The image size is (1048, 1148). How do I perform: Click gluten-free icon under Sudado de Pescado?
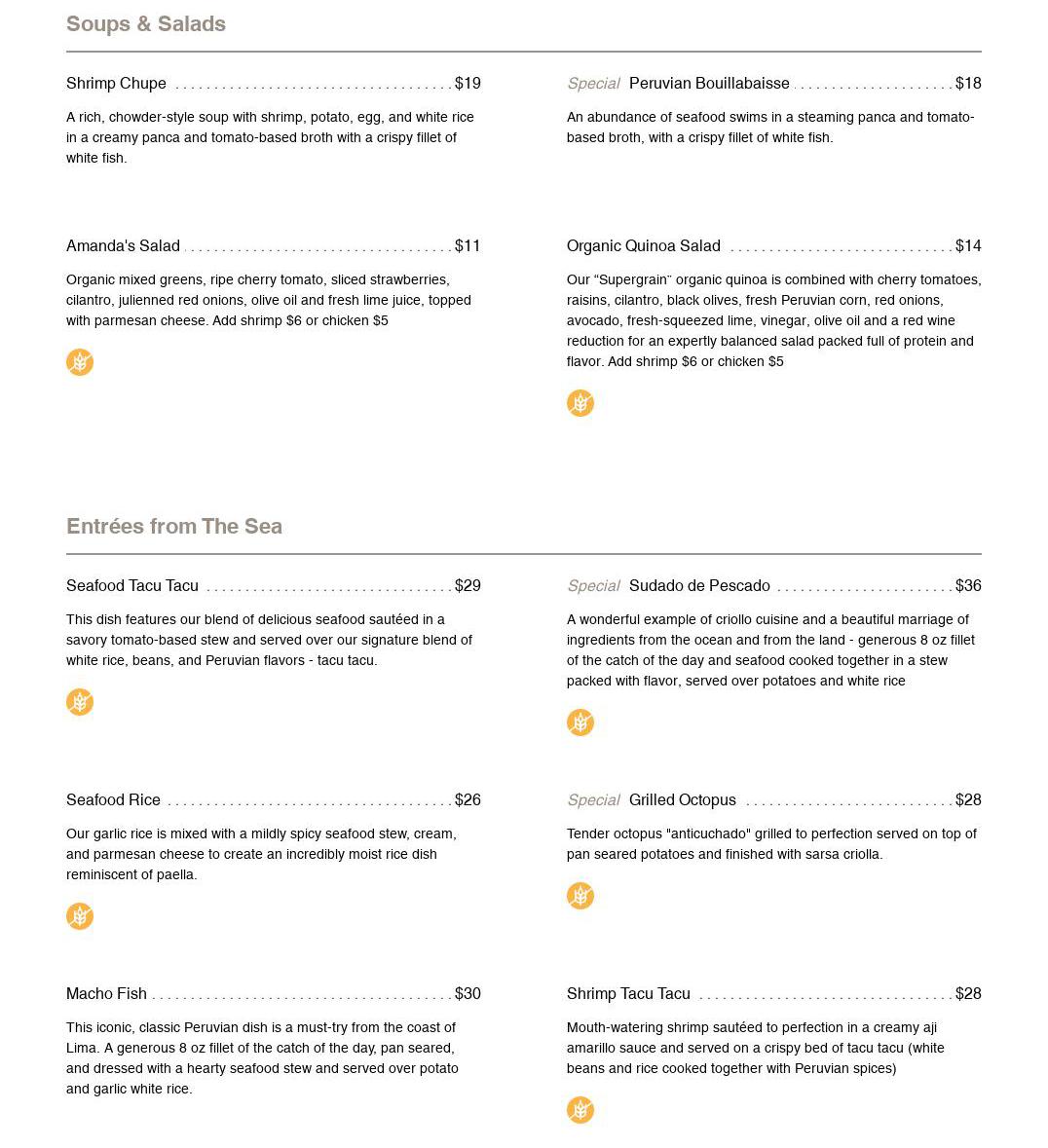click(x=580, y=722)
